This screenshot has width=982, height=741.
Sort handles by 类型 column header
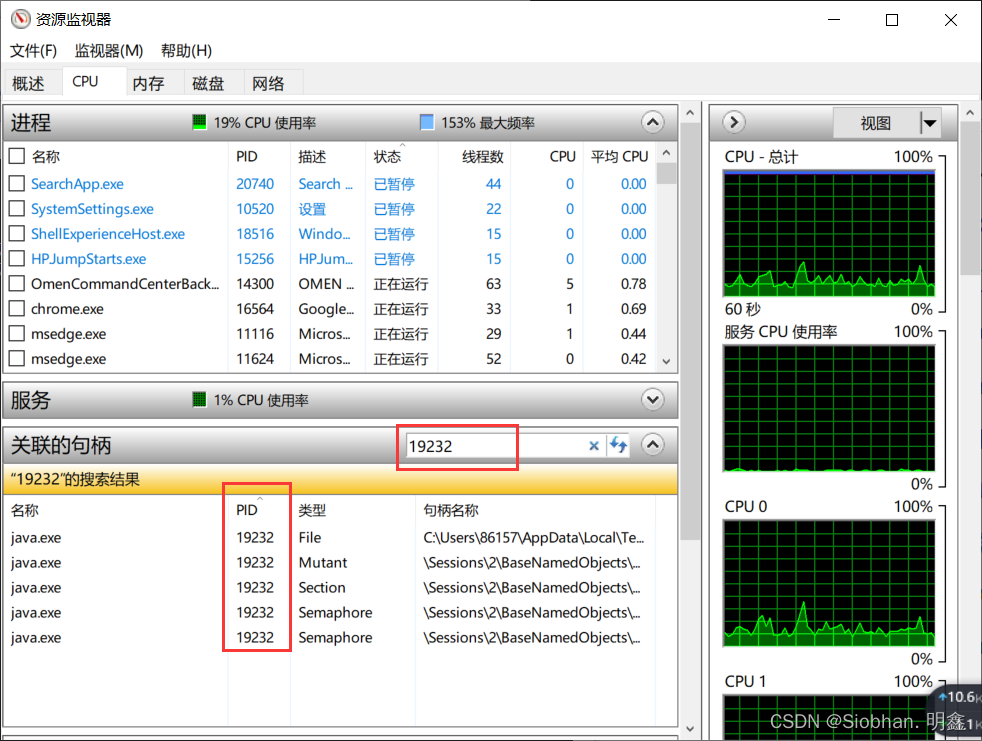click(312, 510)
